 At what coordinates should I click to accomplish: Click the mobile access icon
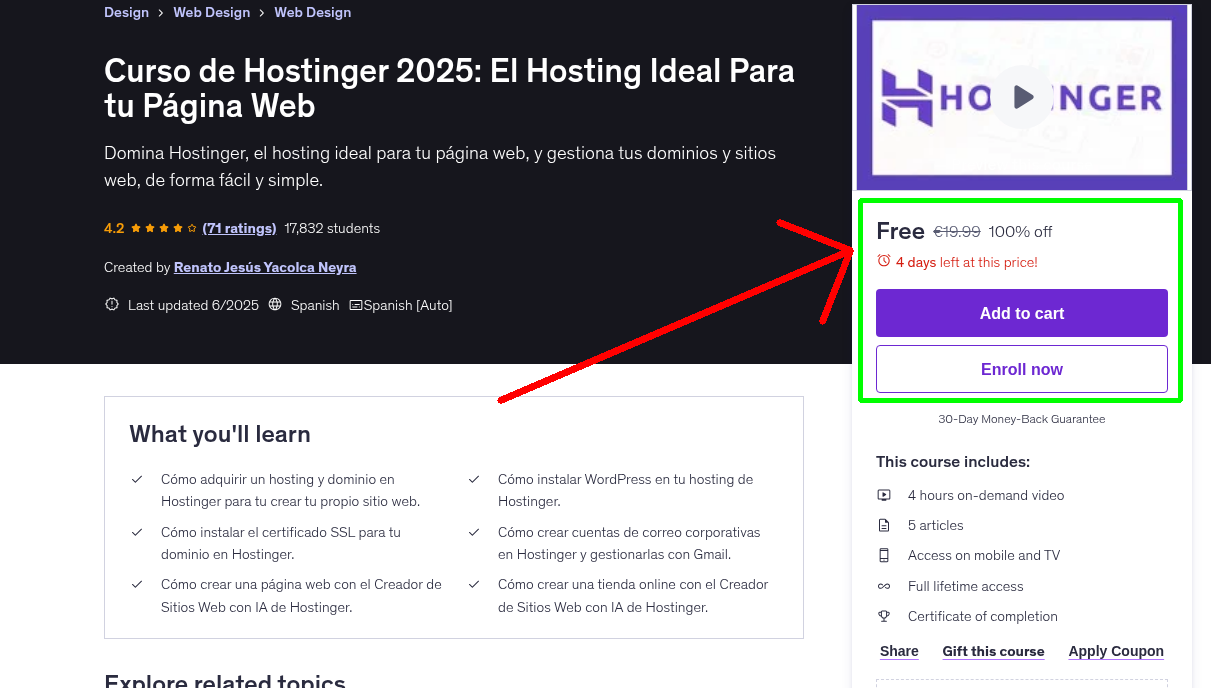[884, 555]
